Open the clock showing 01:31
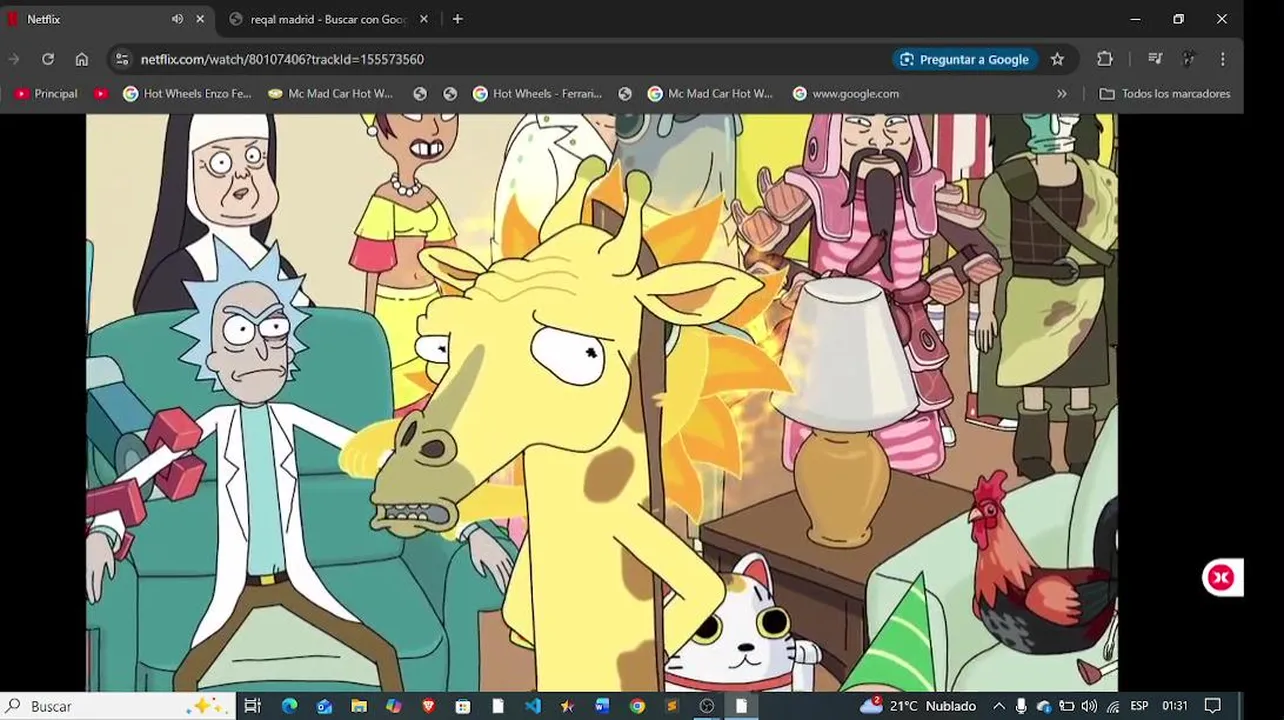1284x720 pixels. point(1175,706)
